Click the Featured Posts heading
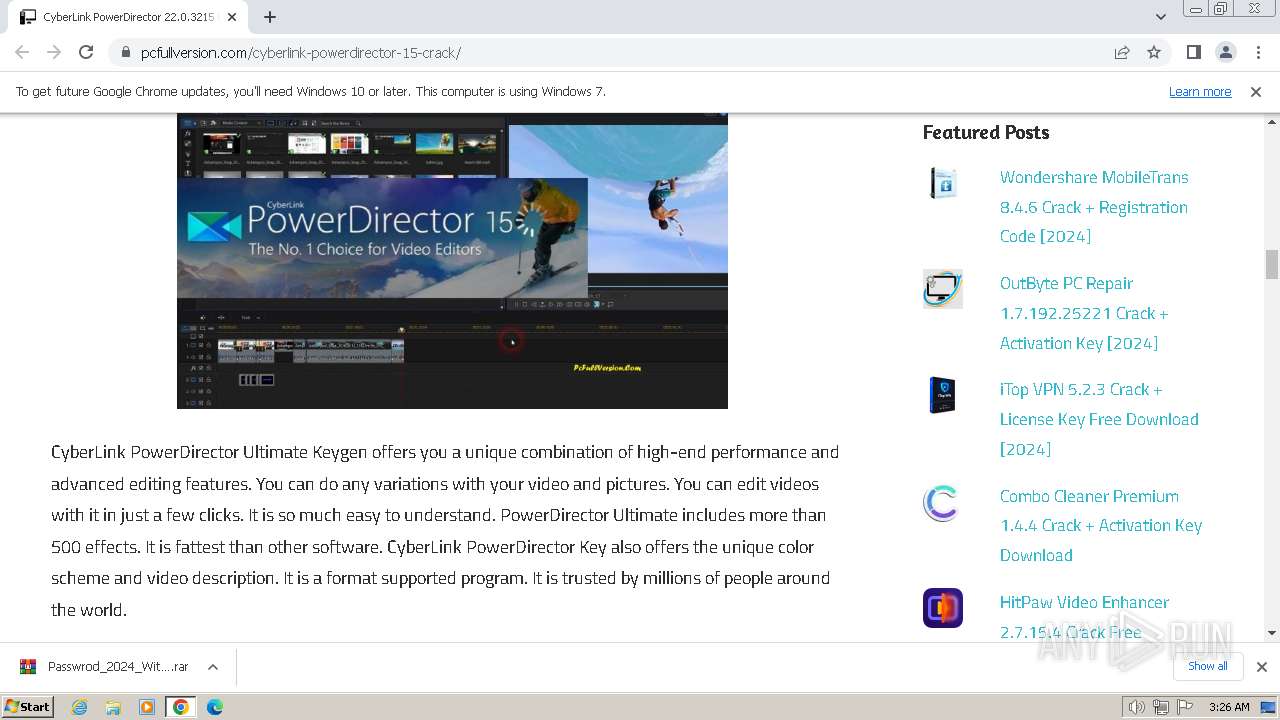1280x720 pixels. pyautogui.click(x=986, y=132)
